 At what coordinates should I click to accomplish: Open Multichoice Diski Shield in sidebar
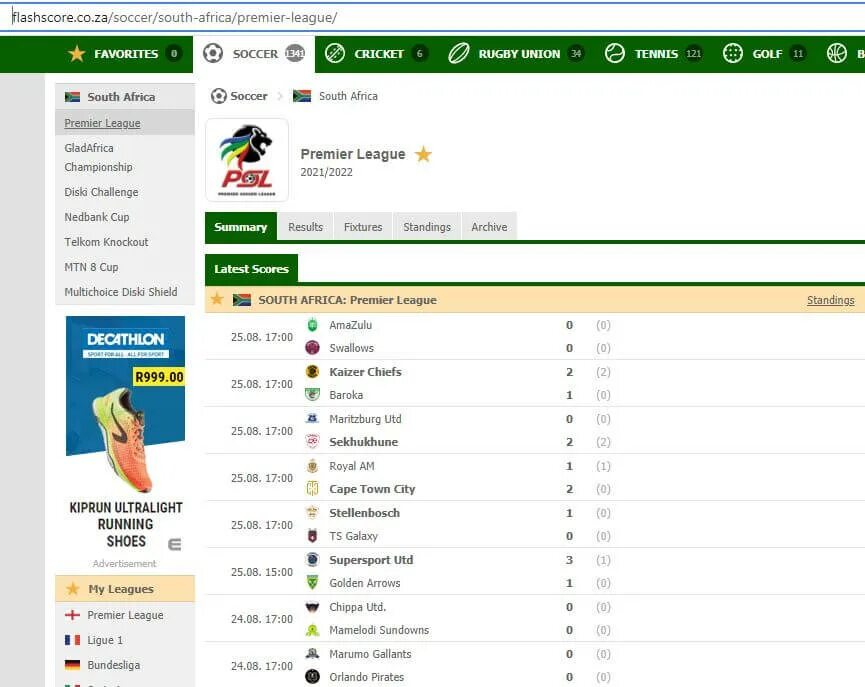(x=121, y=292)
